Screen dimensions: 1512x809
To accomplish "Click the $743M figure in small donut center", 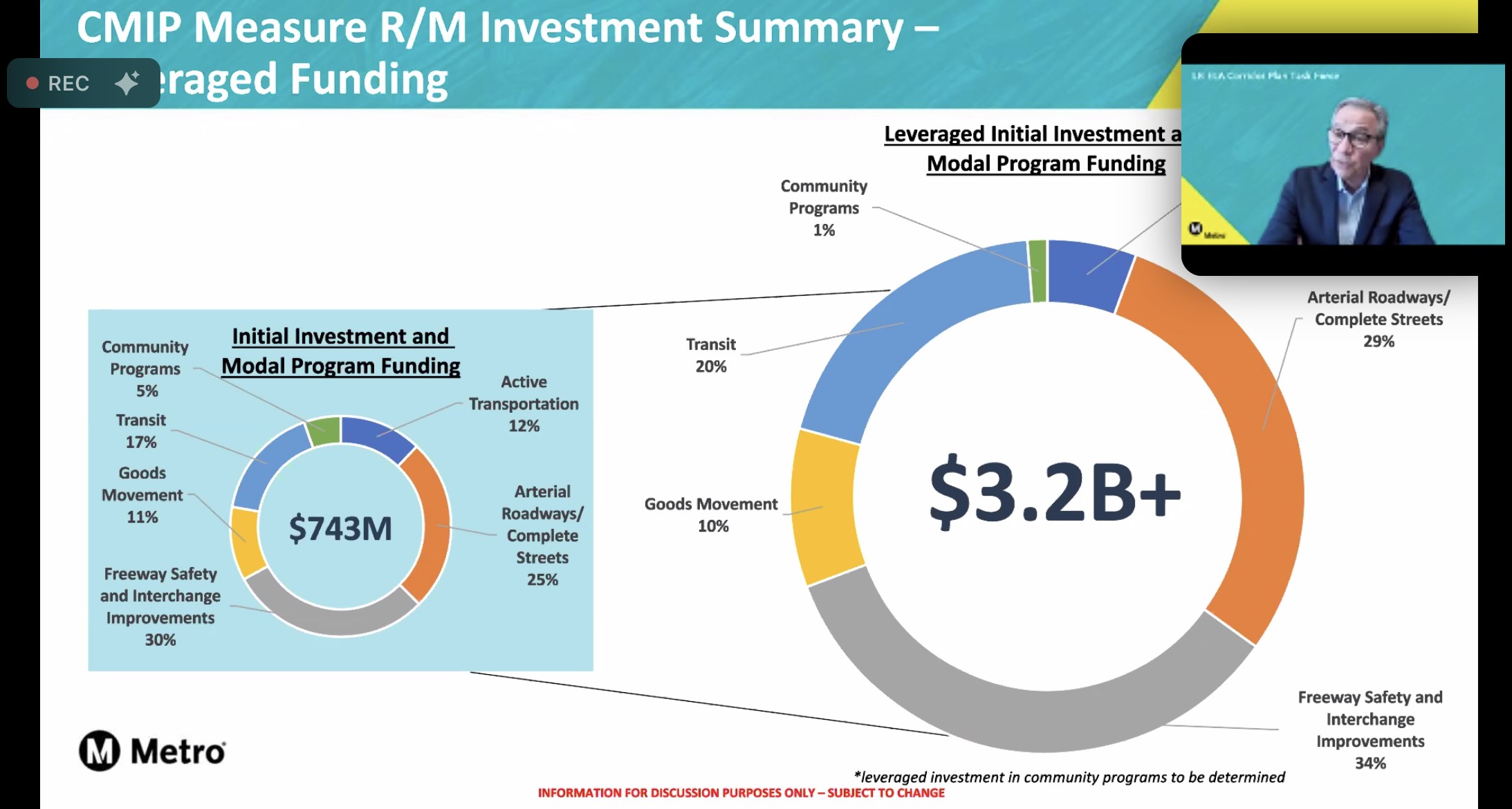I will (x=340, y=528).
